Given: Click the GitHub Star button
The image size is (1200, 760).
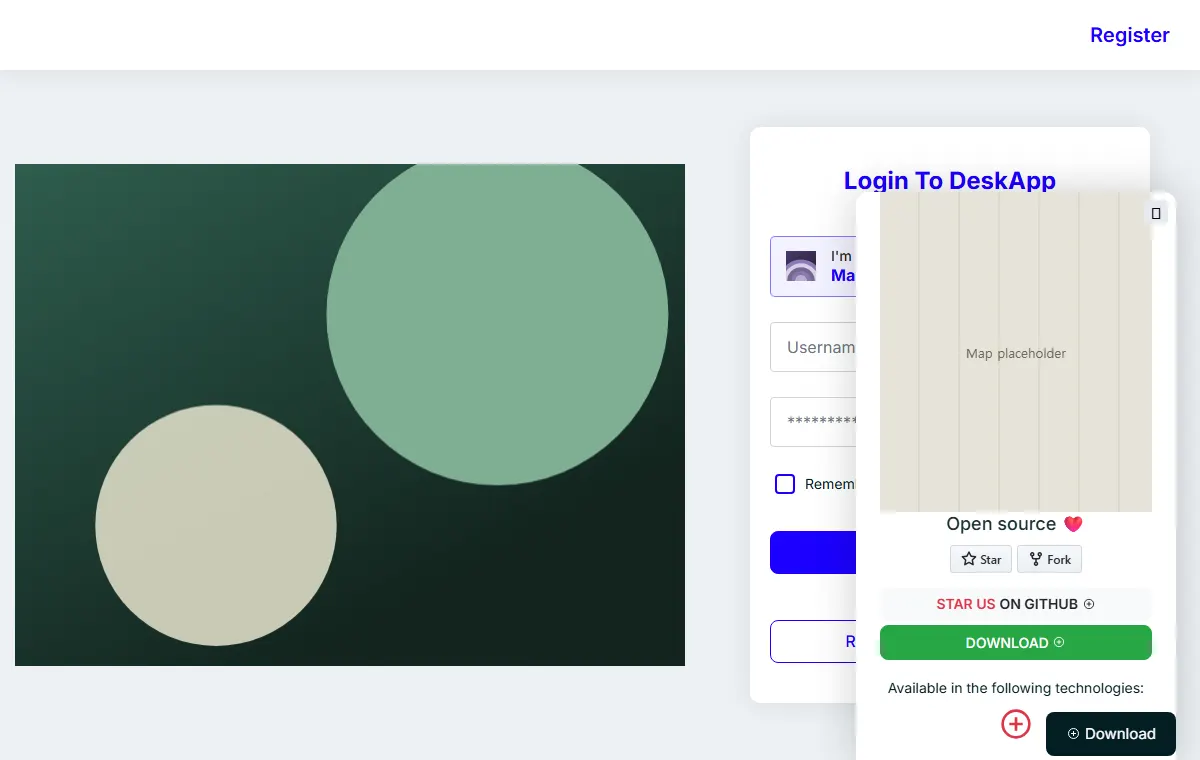Looking at the screenshot, I should pos(981,559).
